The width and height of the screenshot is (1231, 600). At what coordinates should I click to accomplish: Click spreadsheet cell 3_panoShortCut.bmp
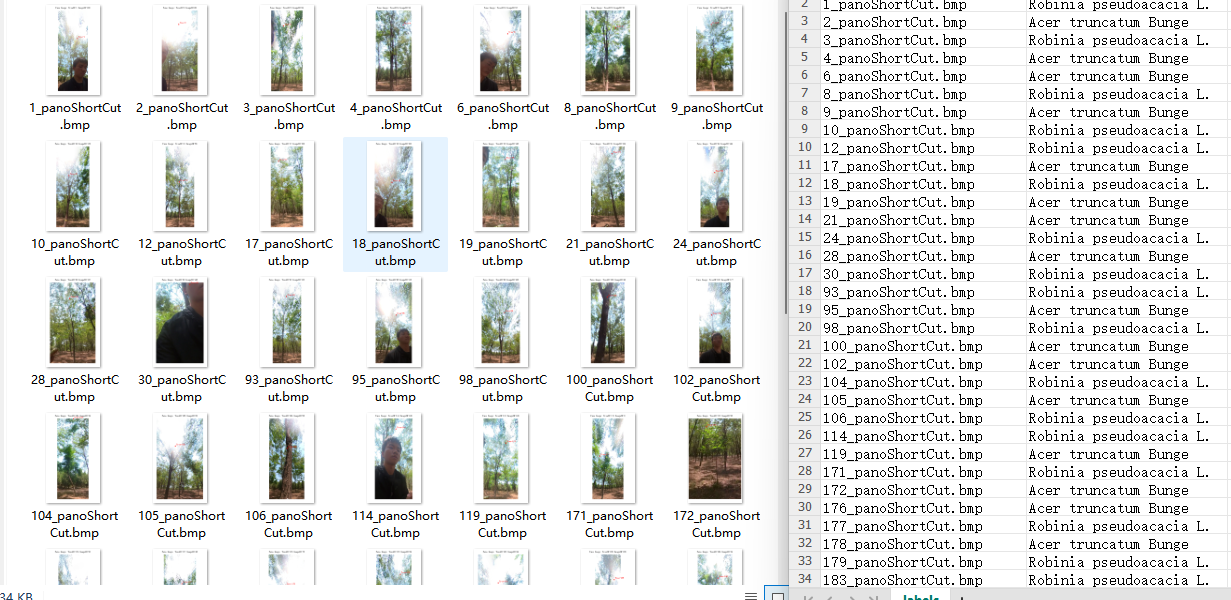pyautogui.click(x=922, y=39)
